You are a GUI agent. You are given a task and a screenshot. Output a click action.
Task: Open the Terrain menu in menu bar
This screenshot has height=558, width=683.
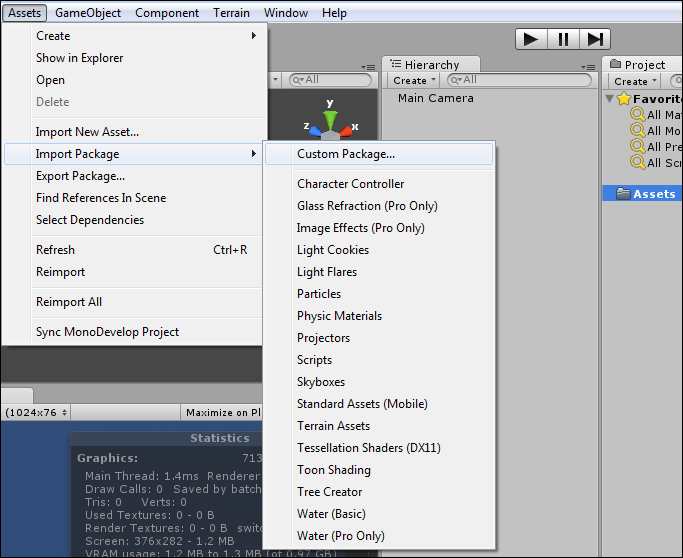tap(231, 13)
